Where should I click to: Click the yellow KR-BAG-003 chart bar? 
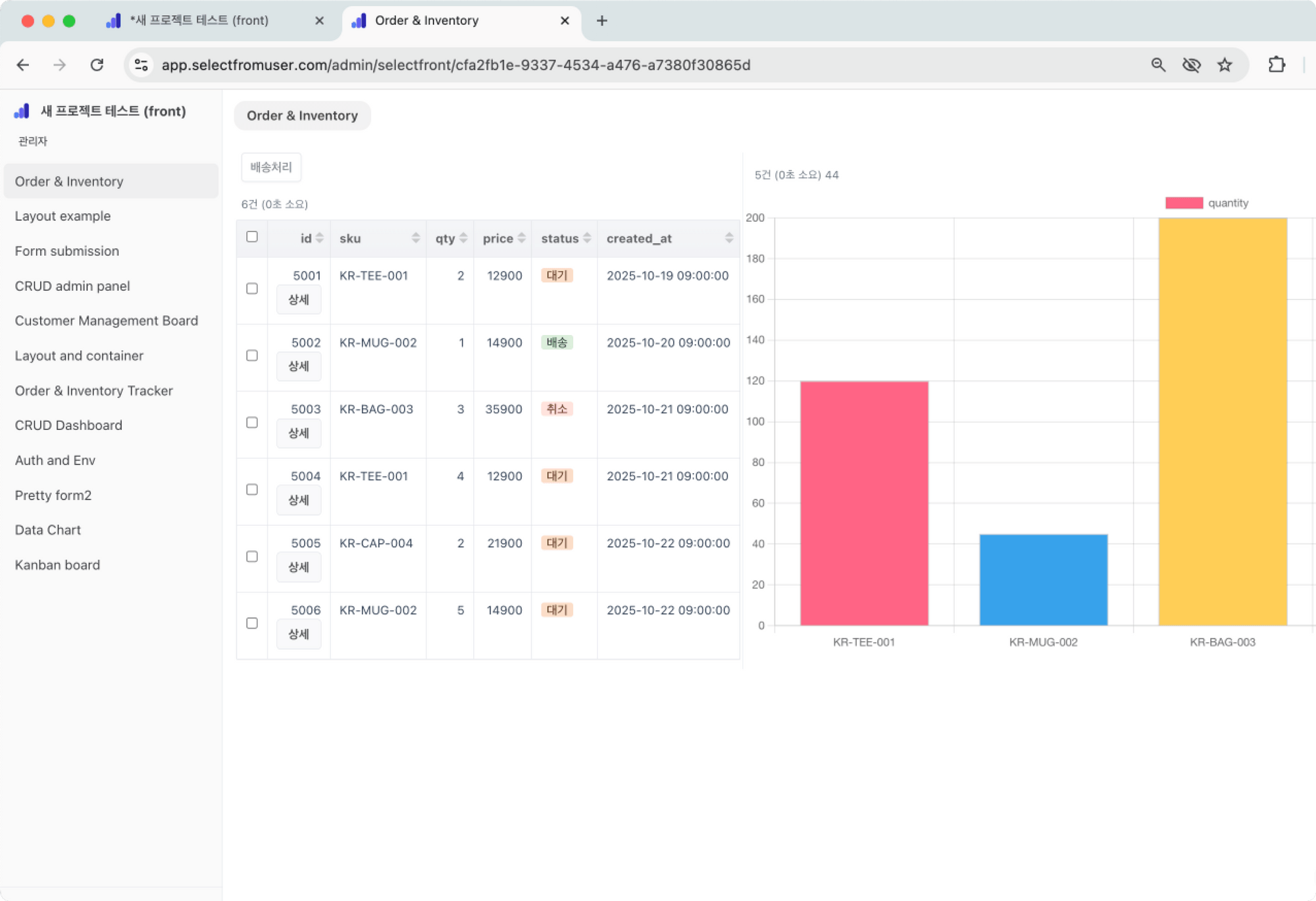(1222, 421)
